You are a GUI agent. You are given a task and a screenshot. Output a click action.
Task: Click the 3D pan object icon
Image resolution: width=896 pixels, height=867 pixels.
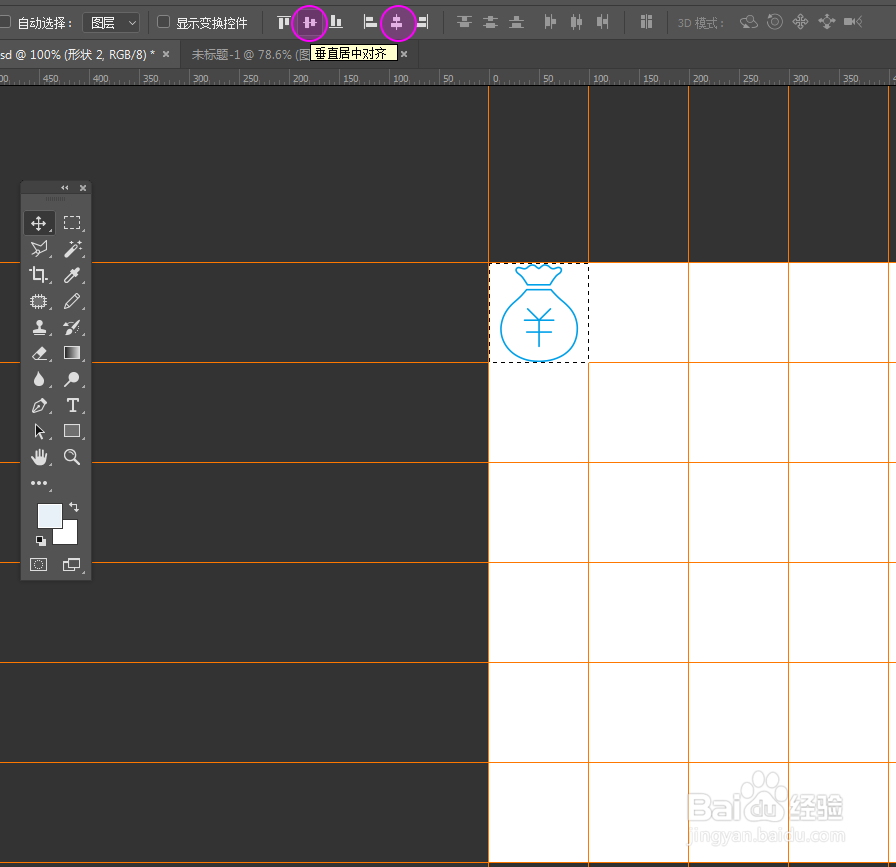tap(800, 22)
